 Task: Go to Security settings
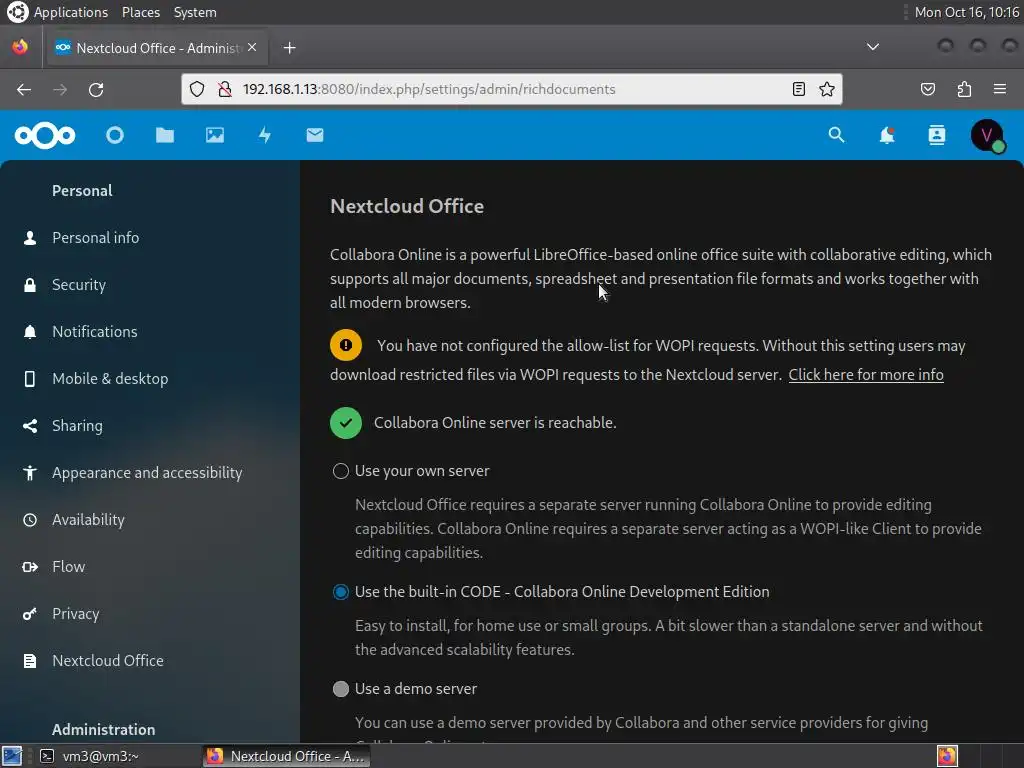coord(79,285)
